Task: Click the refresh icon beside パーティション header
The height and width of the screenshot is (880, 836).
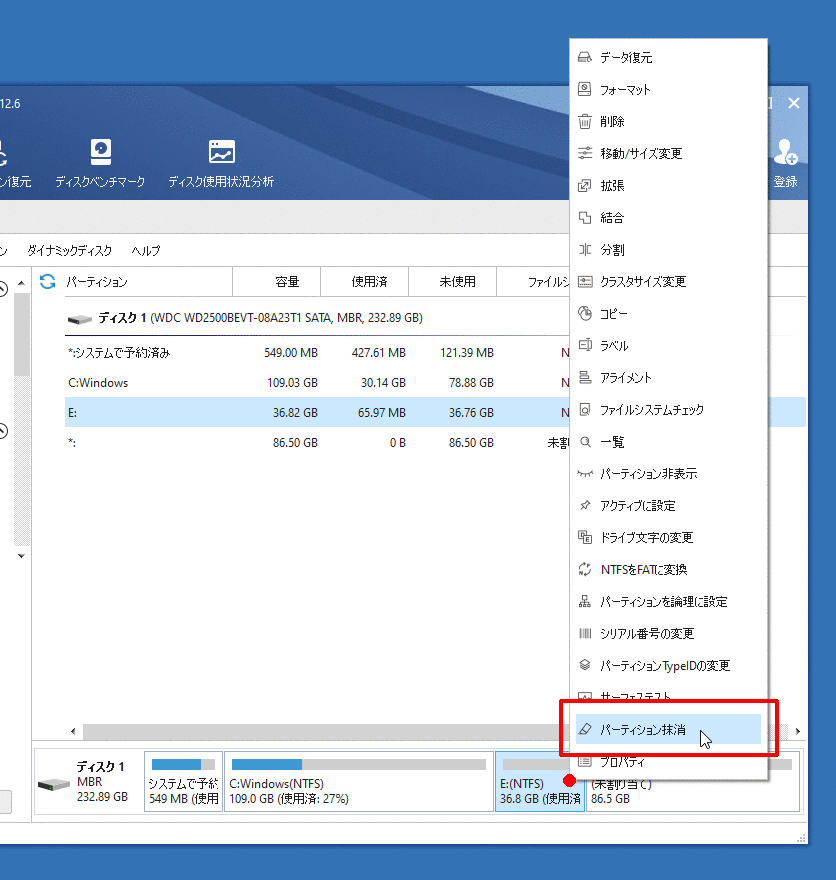Action: (47, 282)
